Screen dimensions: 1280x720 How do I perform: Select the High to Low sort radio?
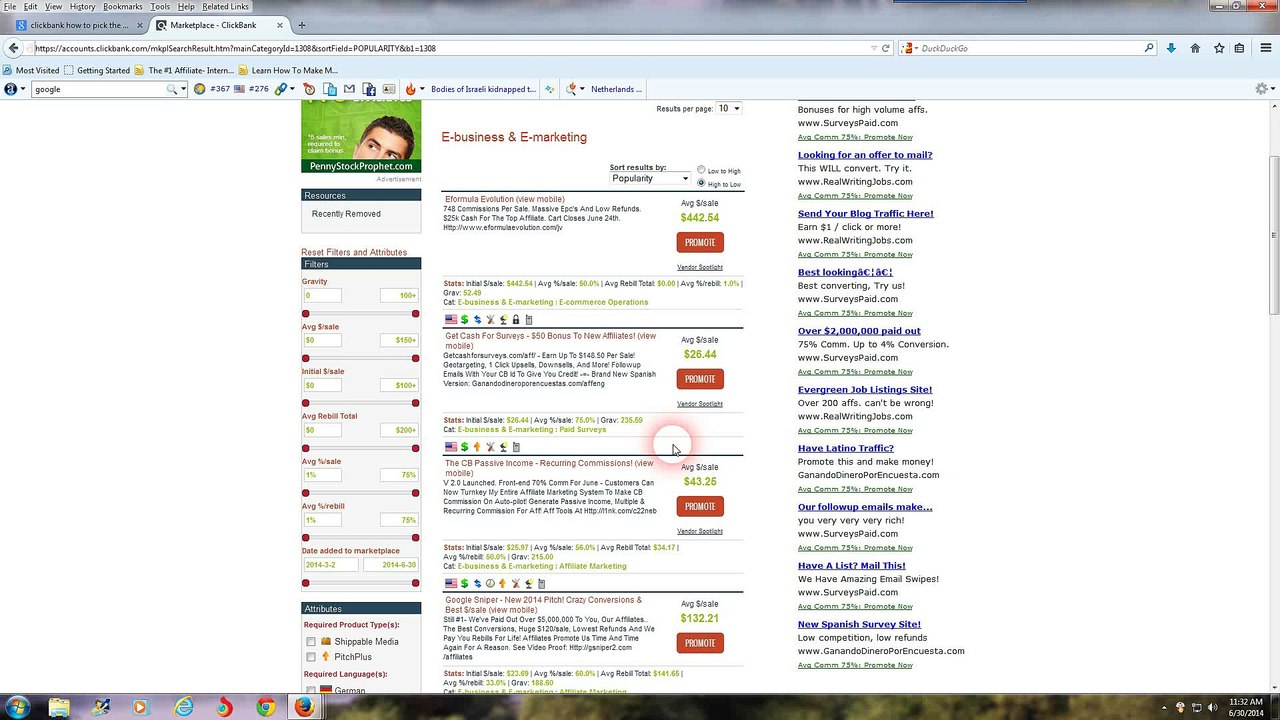(x=701, y=184)
